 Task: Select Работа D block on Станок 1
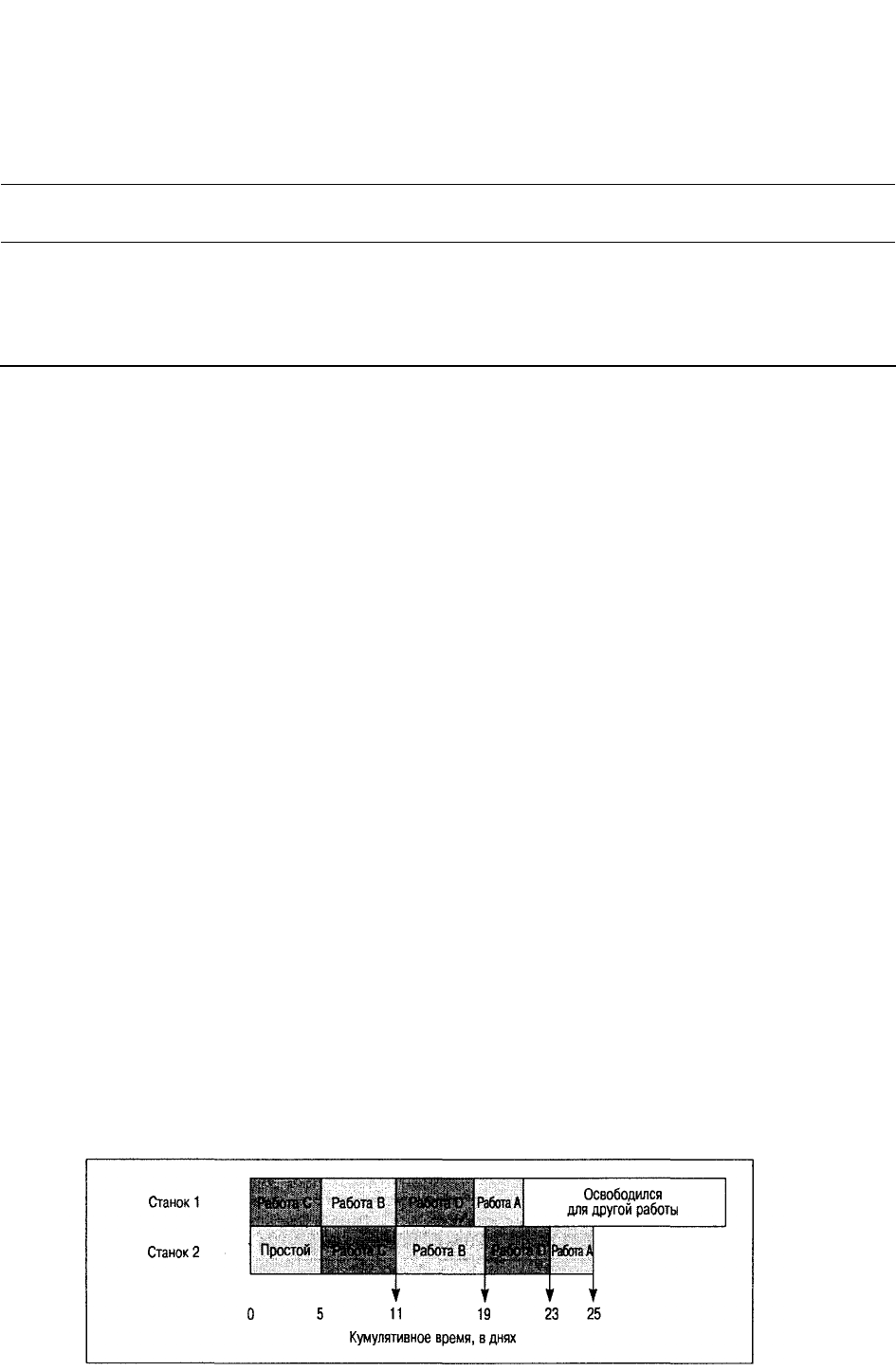(435, 1202)
